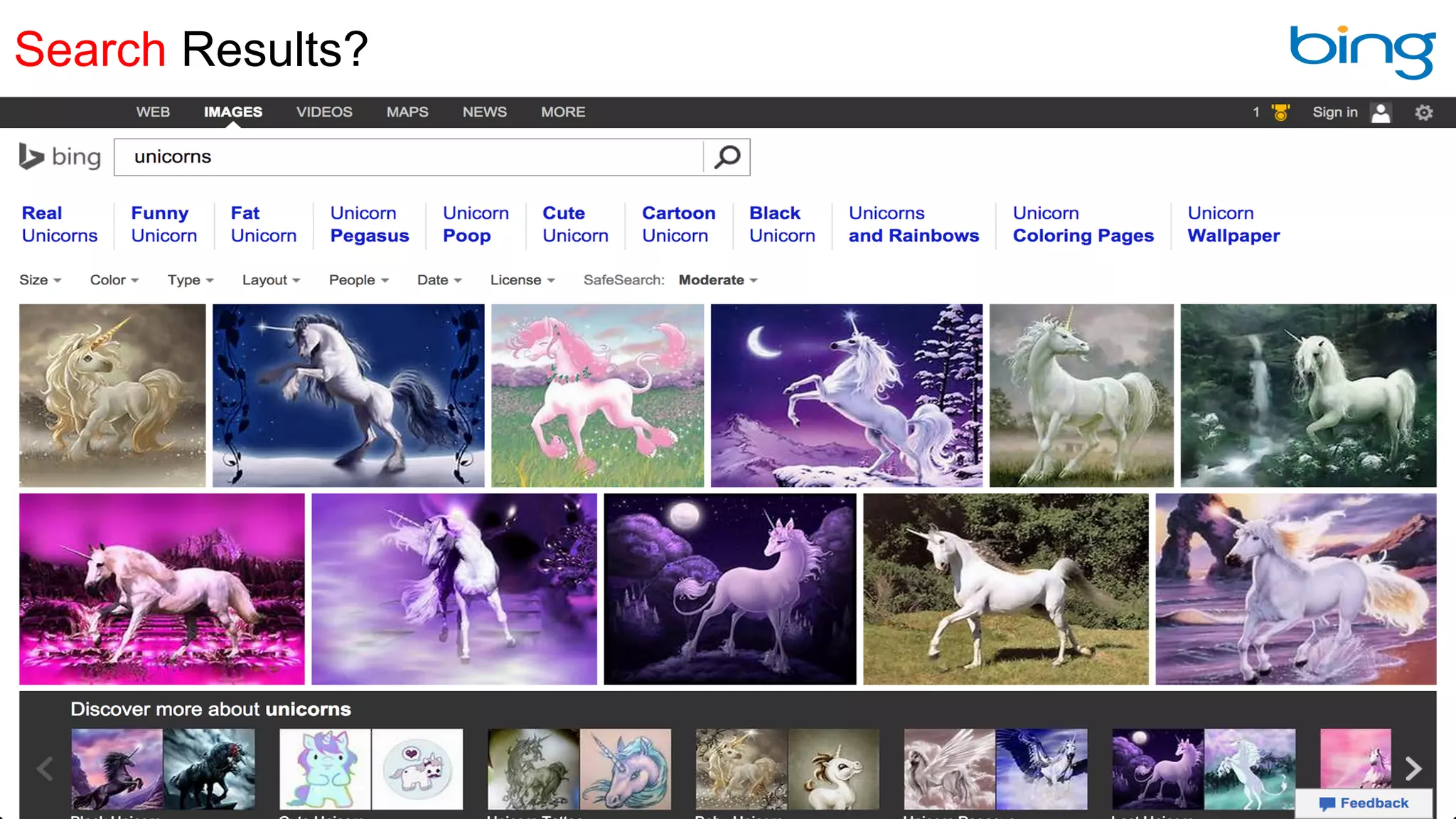This screenshot has width=1456, height=819.
Task: Open the unicorn by waterfall image
Action: click(1308, 395)
